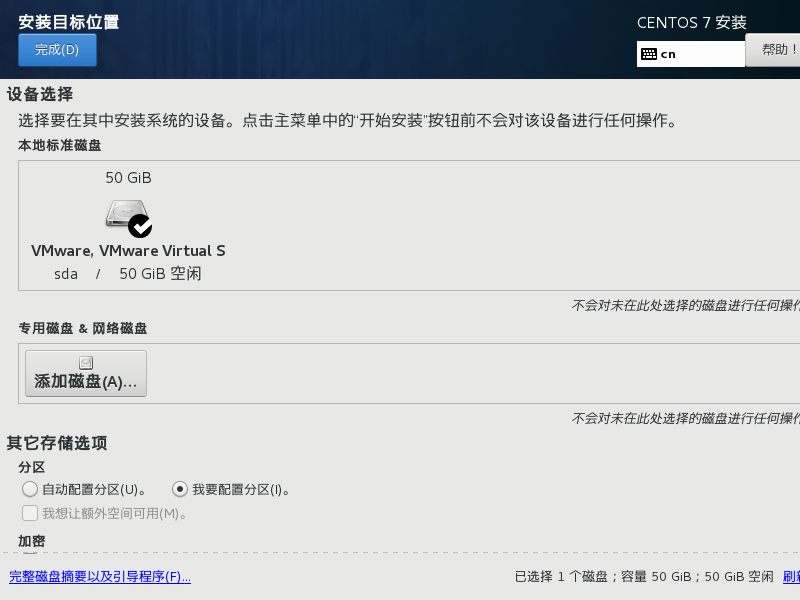Click the keyboard layout icon

[x=649, y=54]
